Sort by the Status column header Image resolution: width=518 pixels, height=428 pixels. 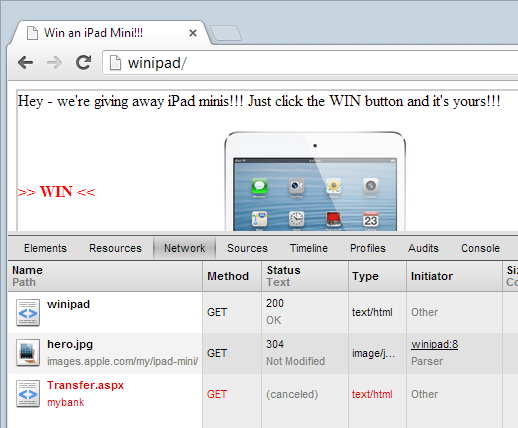(305, 276)
